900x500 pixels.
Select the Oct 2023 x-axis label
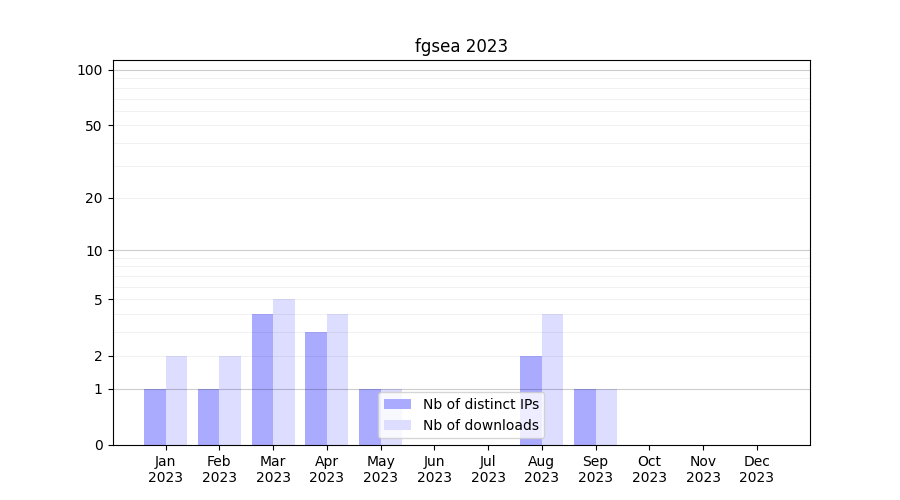649,469
